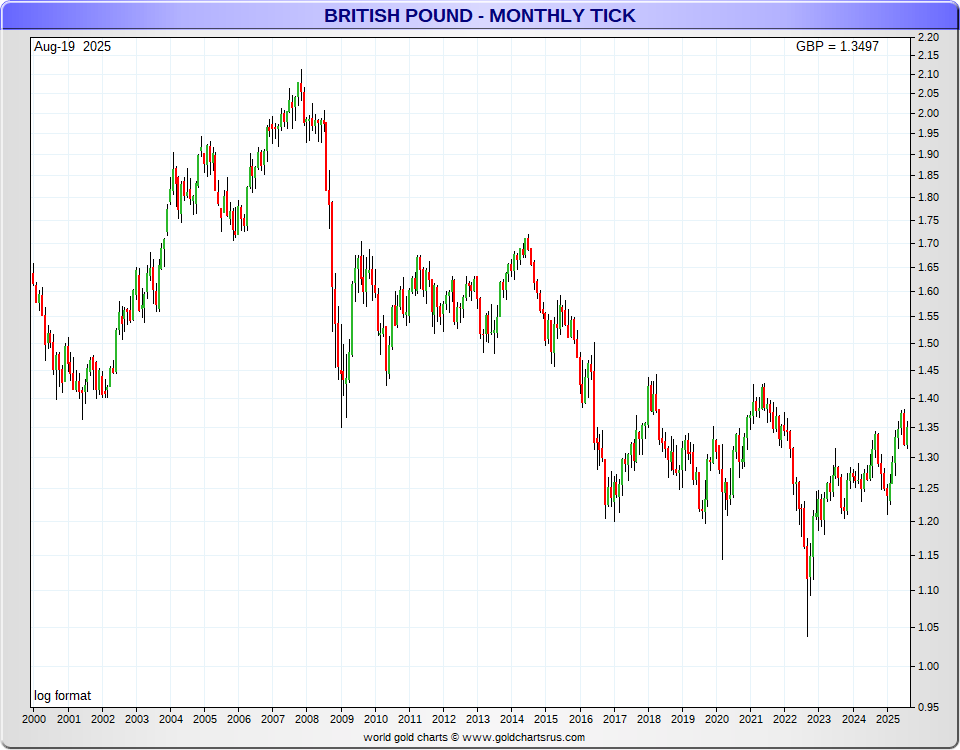Screen dimensions: 960x750
Task: Click the 2010 year label on the x-axis
Action: (376, 719)
